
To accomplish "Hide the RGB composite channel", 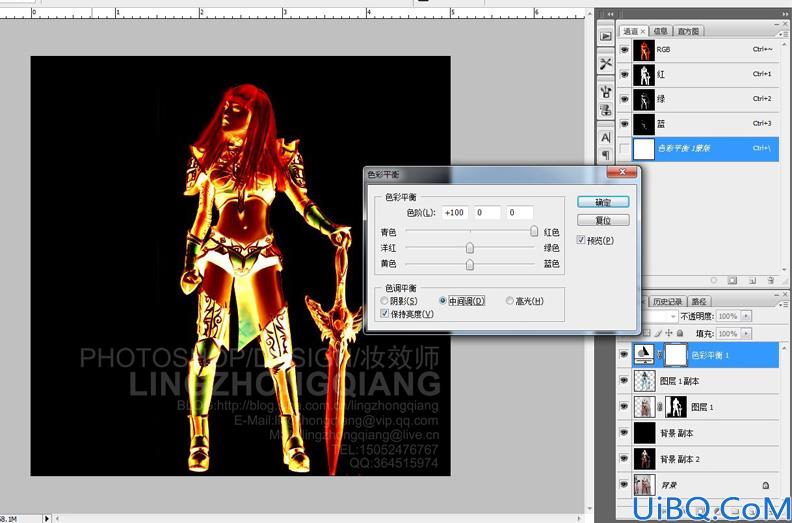I will pos(625,50).
